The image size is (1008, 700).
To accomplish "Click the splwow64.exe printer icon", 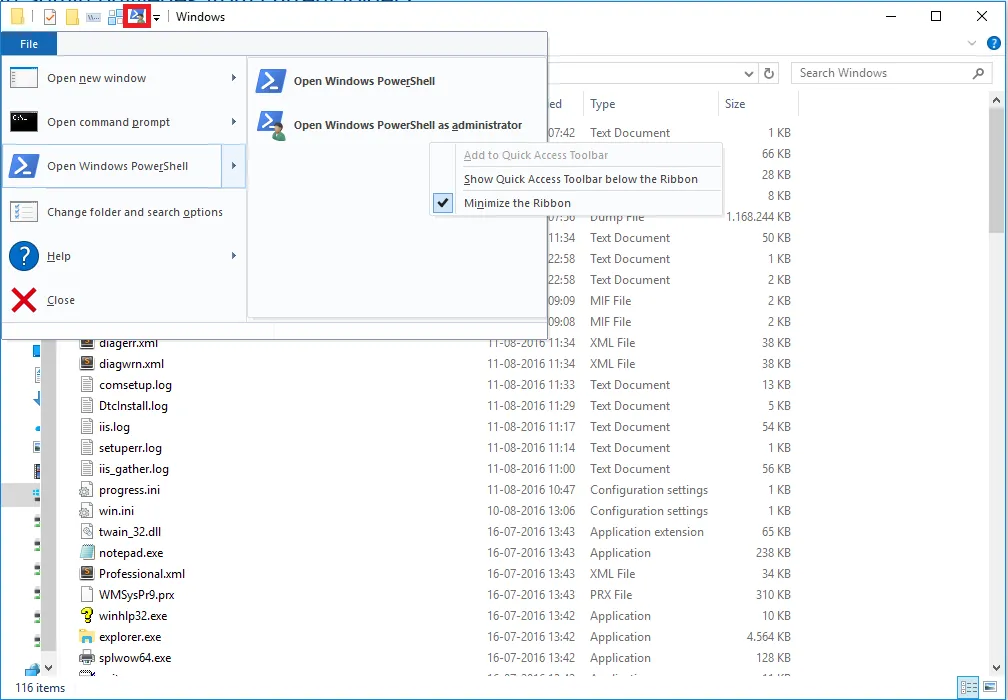I will coord(87,658).
